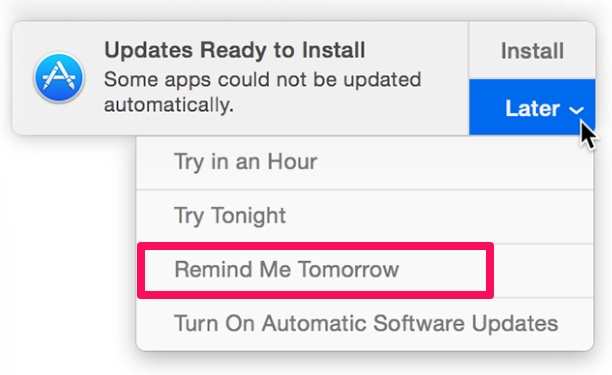This screenshot has height=375, width=612.
Task: Click the Updates Ready to Install title
Action: pos(235,50)
